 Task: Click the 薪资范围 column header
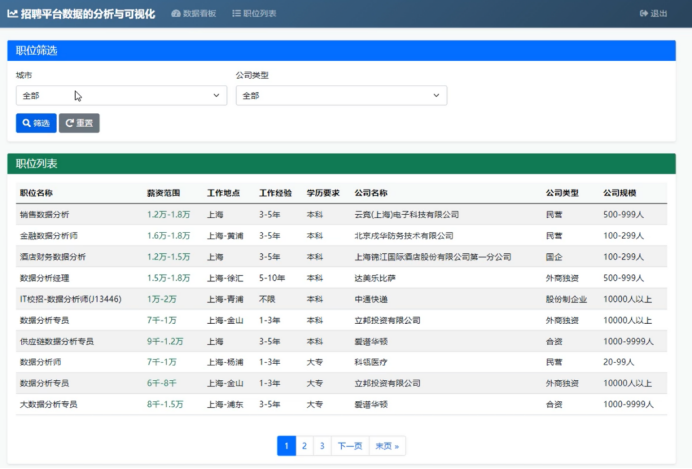(163, 193)
